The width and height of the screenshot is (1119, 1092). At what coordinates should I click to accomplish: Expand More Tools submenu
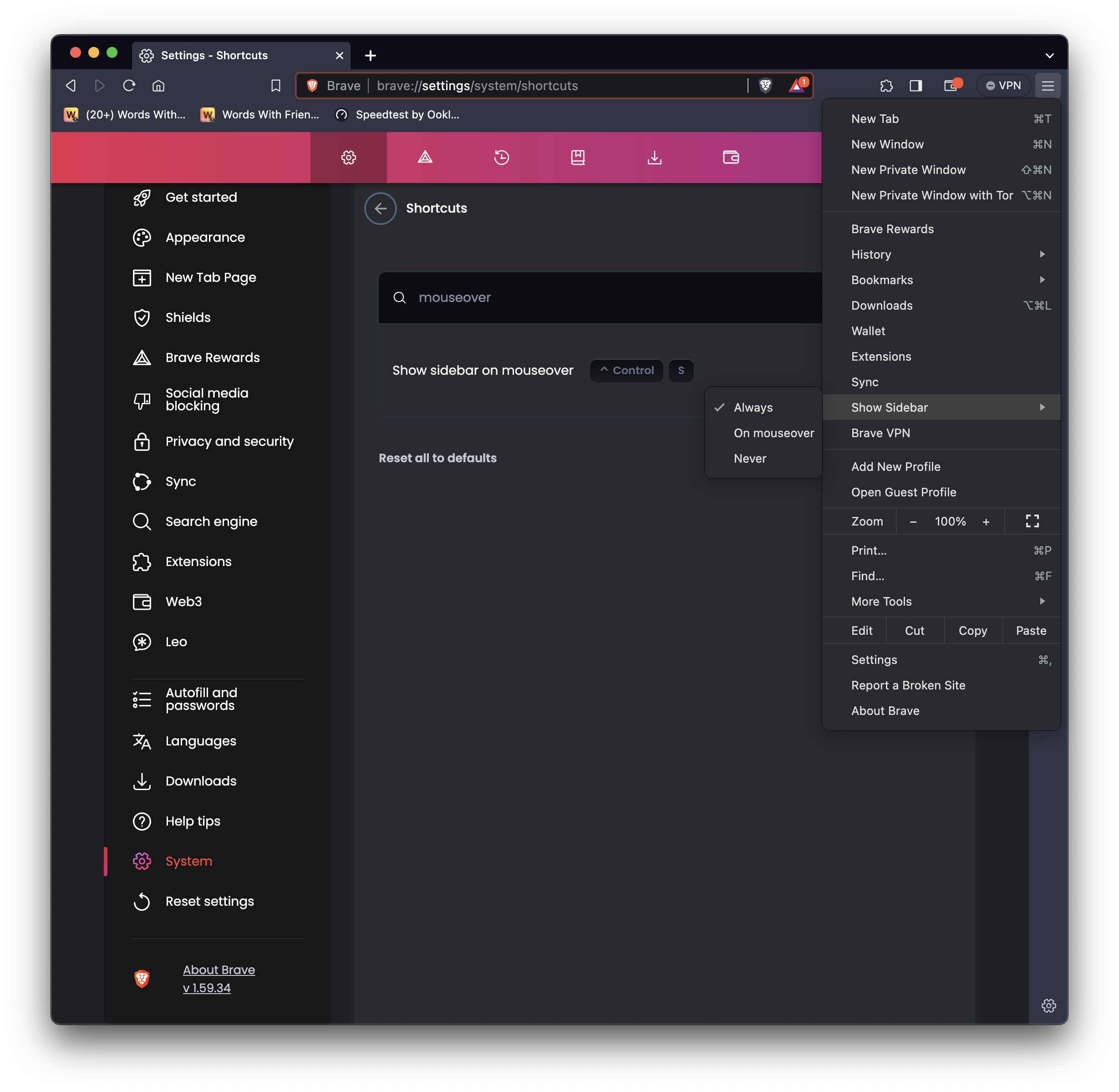[941, 601]
